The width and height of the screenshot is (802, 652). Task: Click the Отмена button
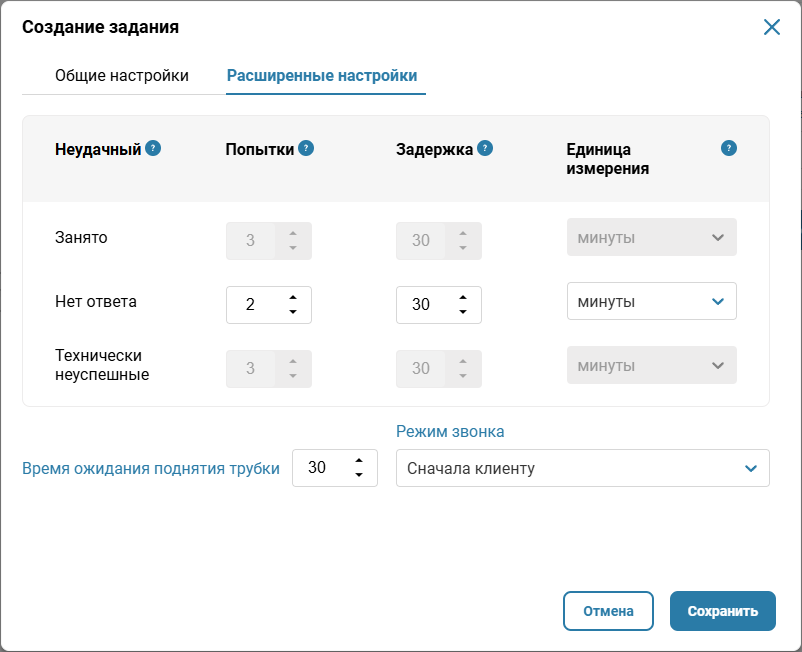608,611
